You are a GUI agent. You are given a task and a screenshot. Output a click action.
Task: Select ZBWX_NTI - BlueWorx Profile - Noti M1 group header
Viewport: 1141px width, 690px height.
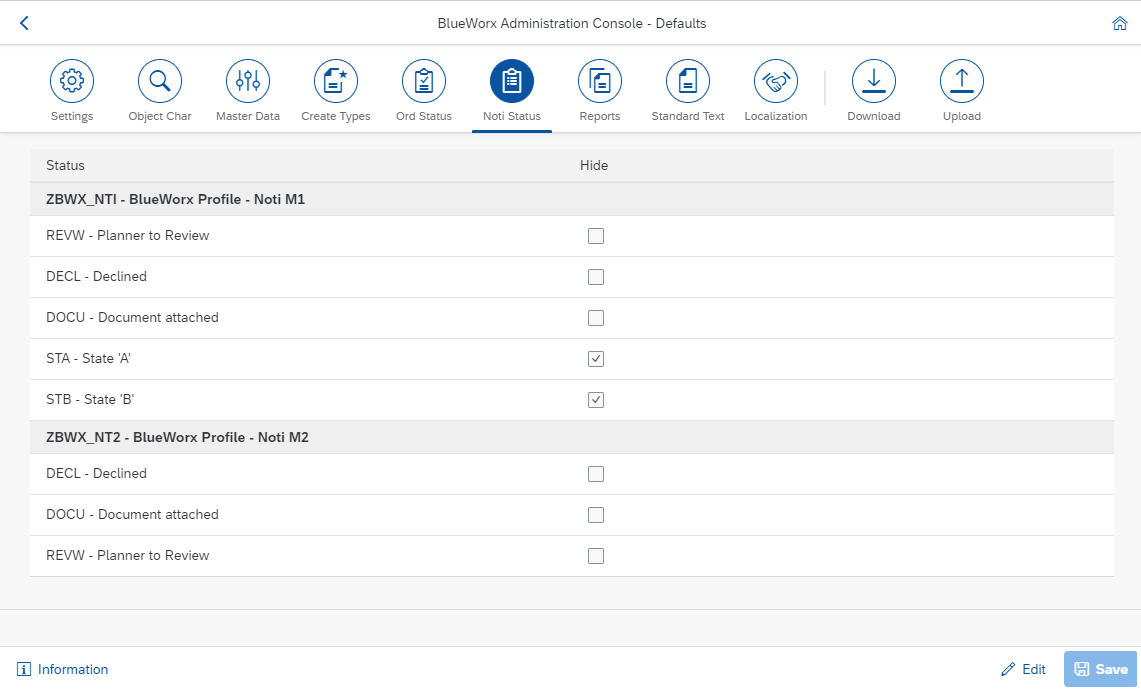[571, 199]
